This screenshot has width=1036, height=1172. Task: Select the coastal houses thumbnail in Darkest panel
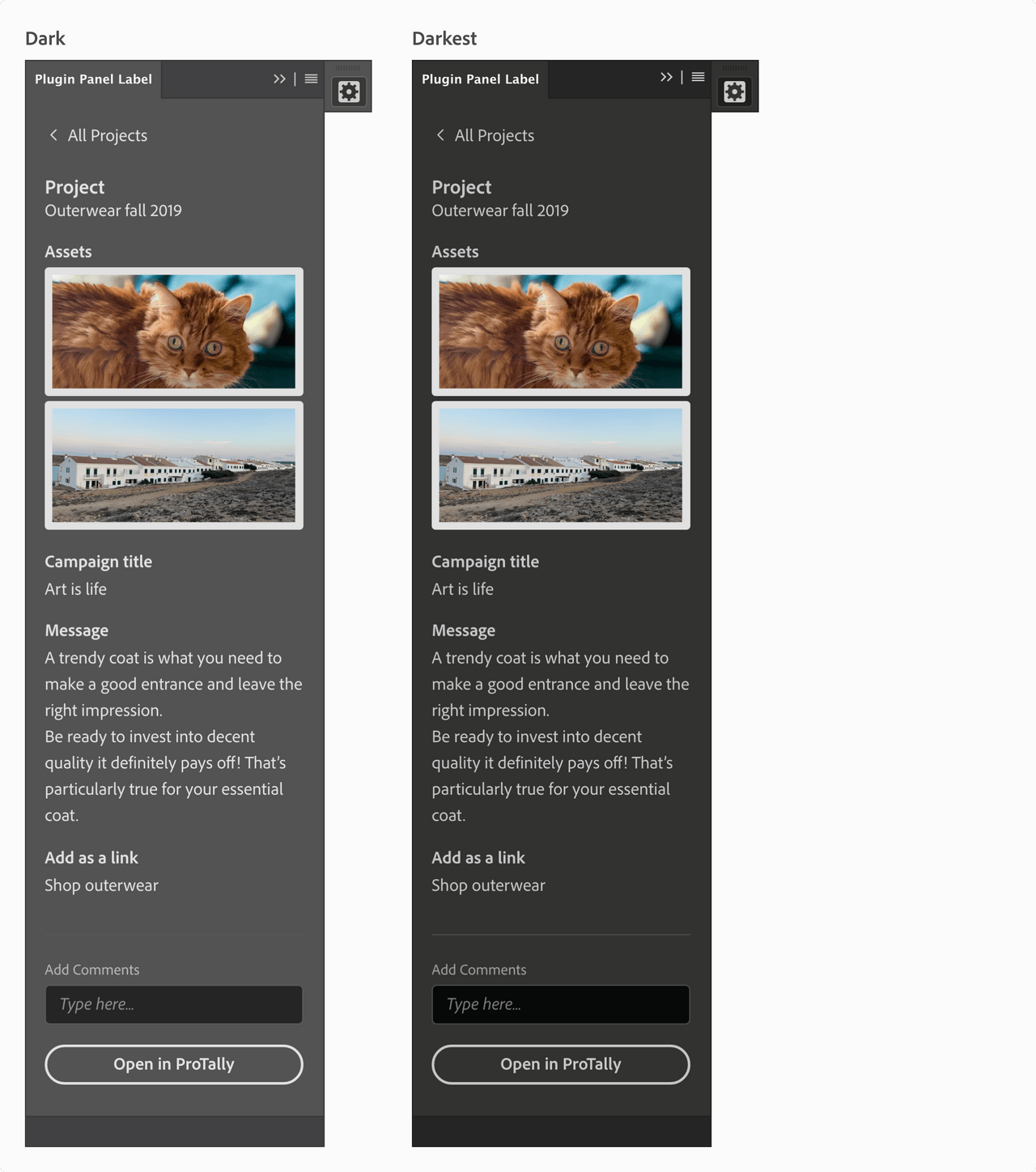[560, 465]
